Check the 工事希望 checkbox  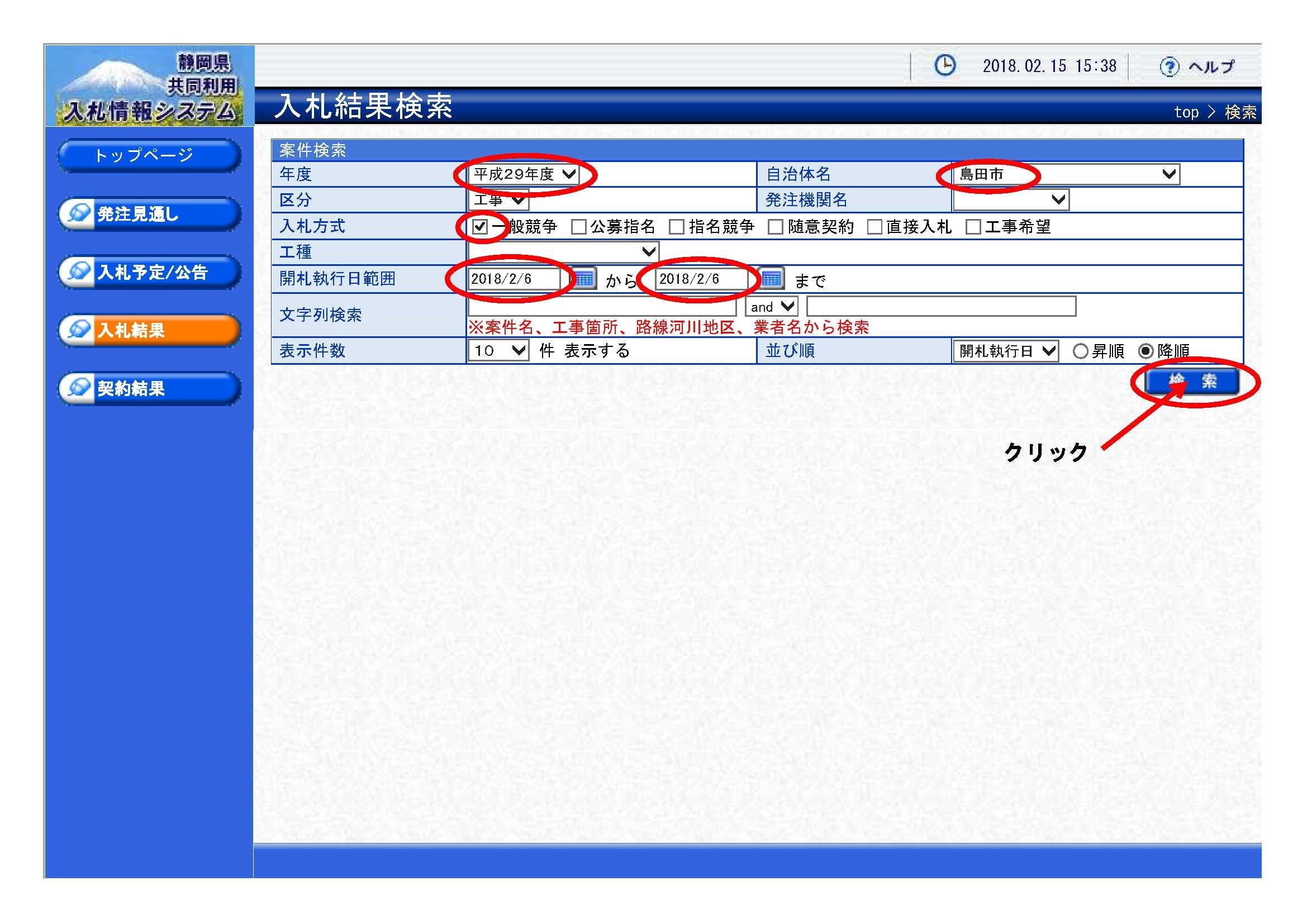[x=973, y=226]
